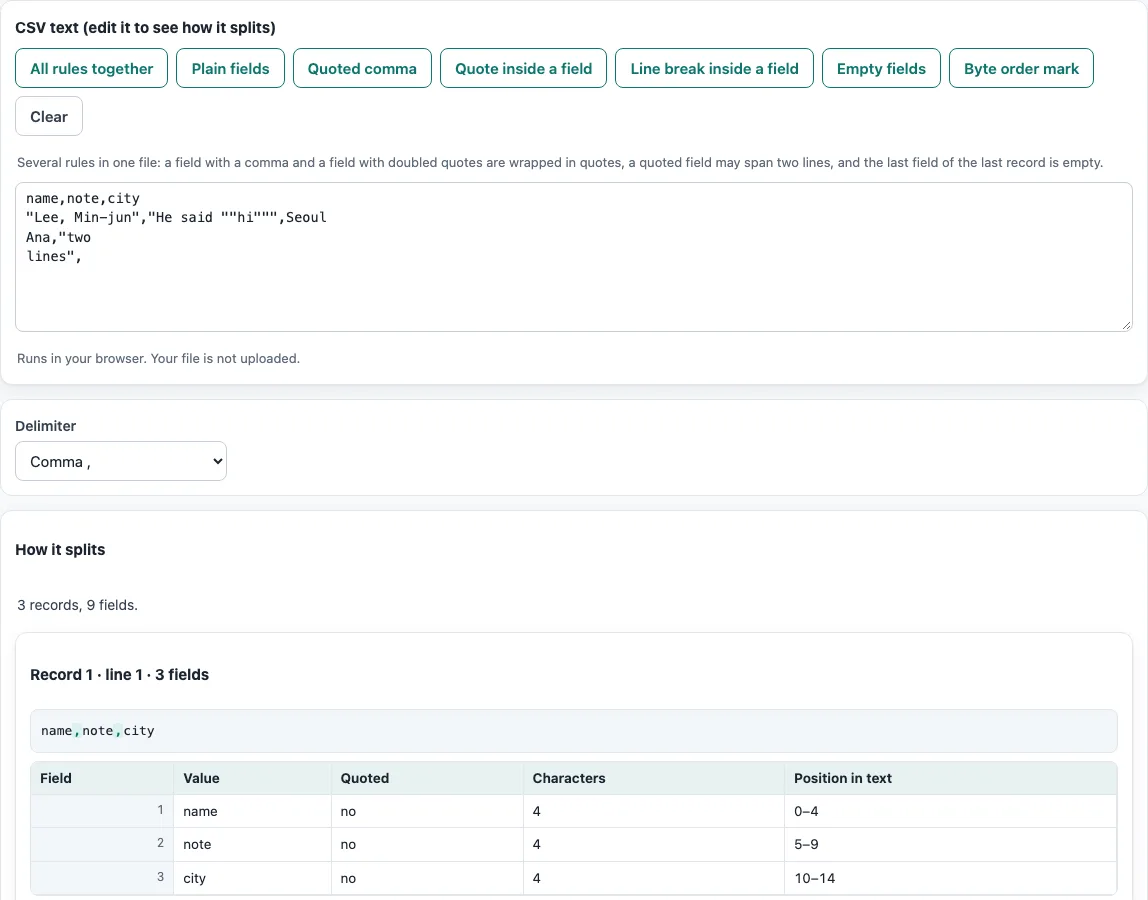Image resolution: width=1148 pixels, height=900 pixels.
Task: Load the "All rules together" example
Action: [92, 68]
